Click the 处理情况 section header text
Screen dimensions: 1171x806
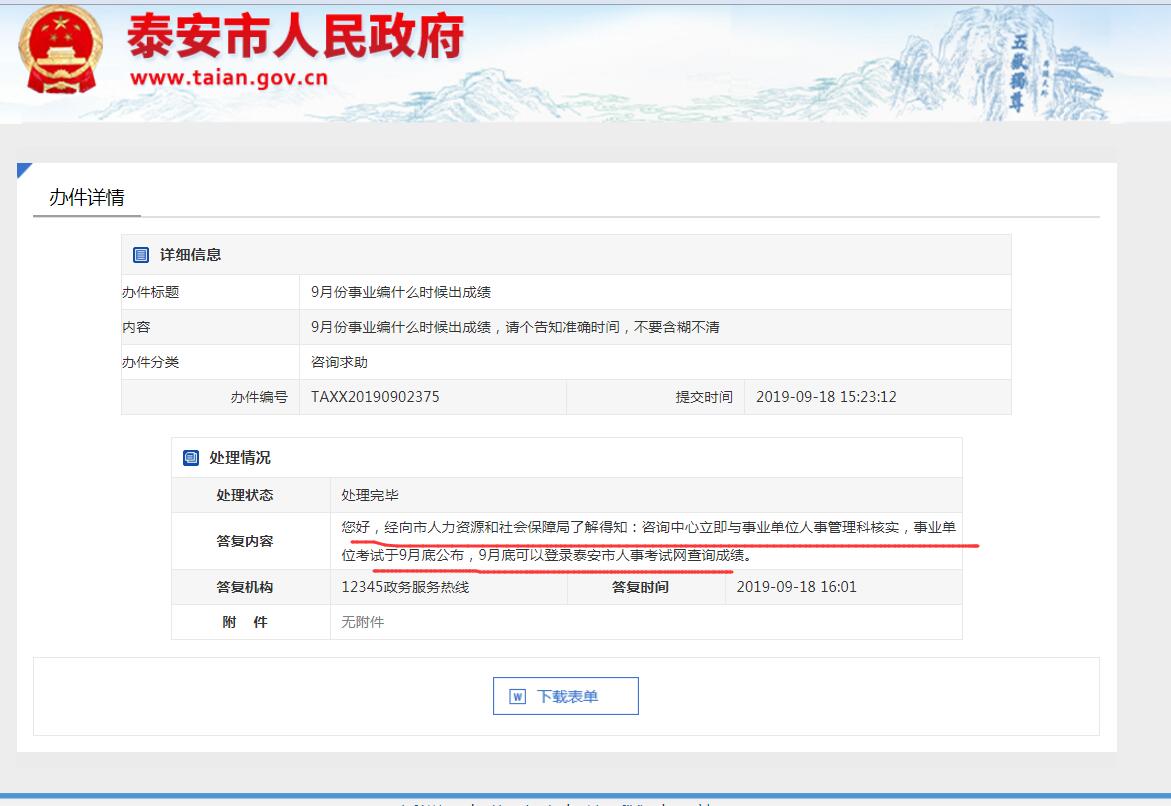click(x=240, y=457)
